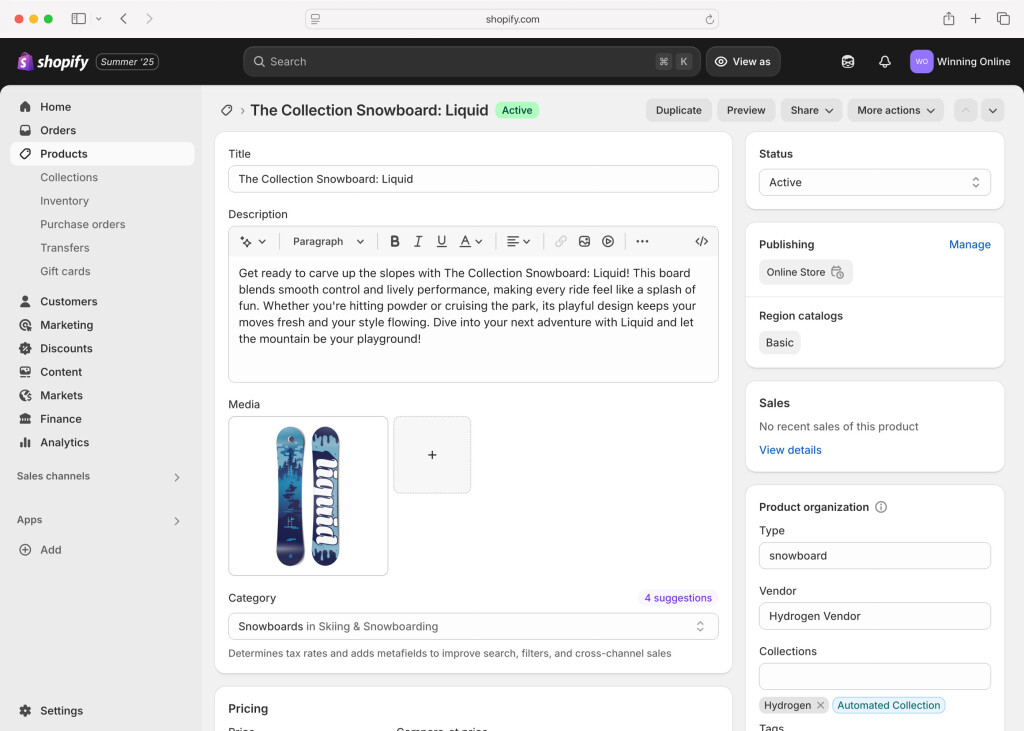
Task: Click the insert link icon
Action: pos(560,242)
